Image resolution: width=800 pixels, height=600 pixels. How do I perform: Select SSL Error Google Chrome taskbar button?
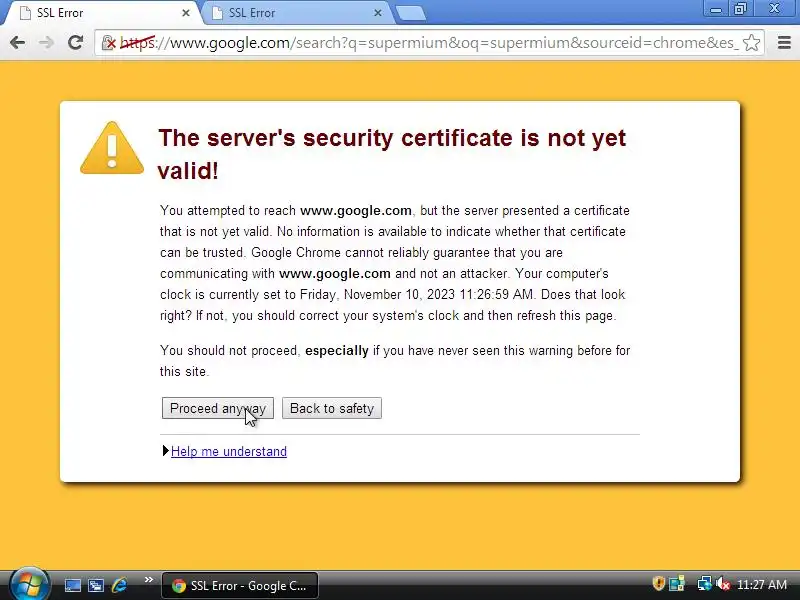point(240,585)
